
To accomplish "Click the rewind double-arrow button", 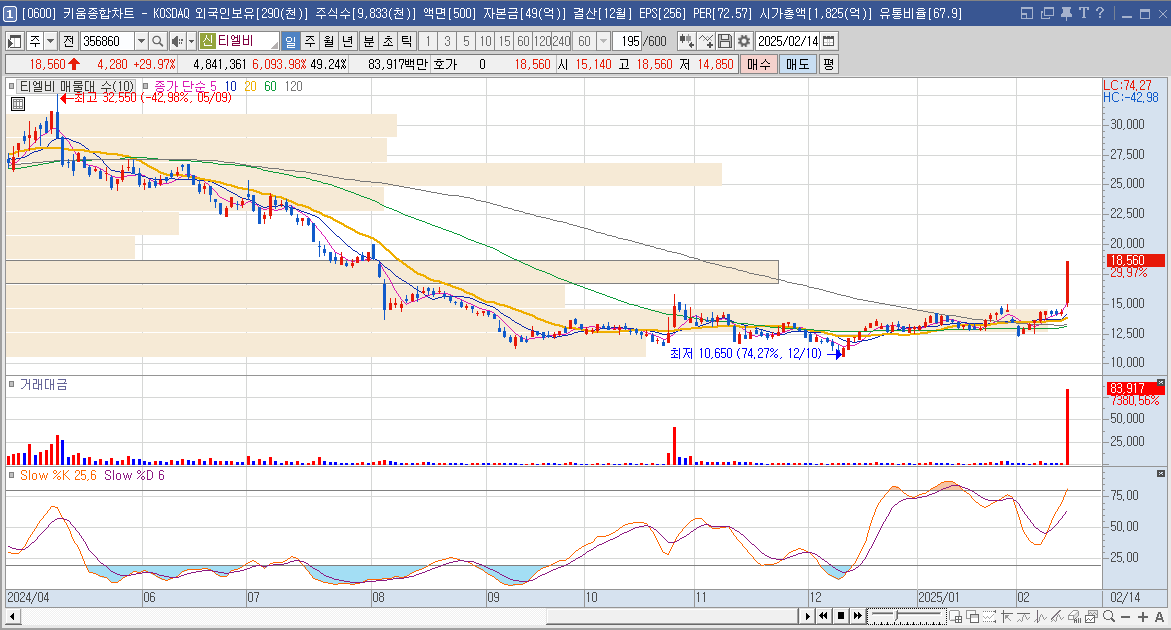I will click(823, 616).
